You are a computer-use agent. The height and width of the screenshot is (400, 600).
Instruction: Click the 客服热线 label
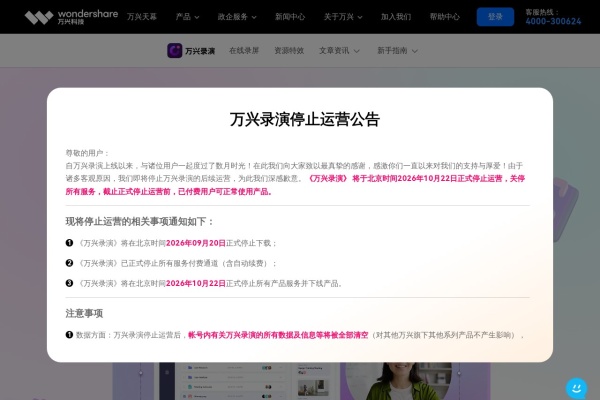click(541, 12)
